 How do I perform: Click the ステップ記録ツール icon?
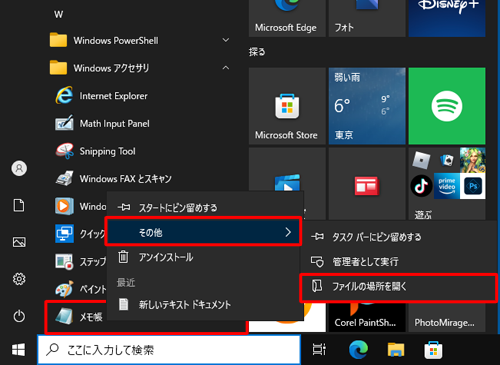point(64,261)
